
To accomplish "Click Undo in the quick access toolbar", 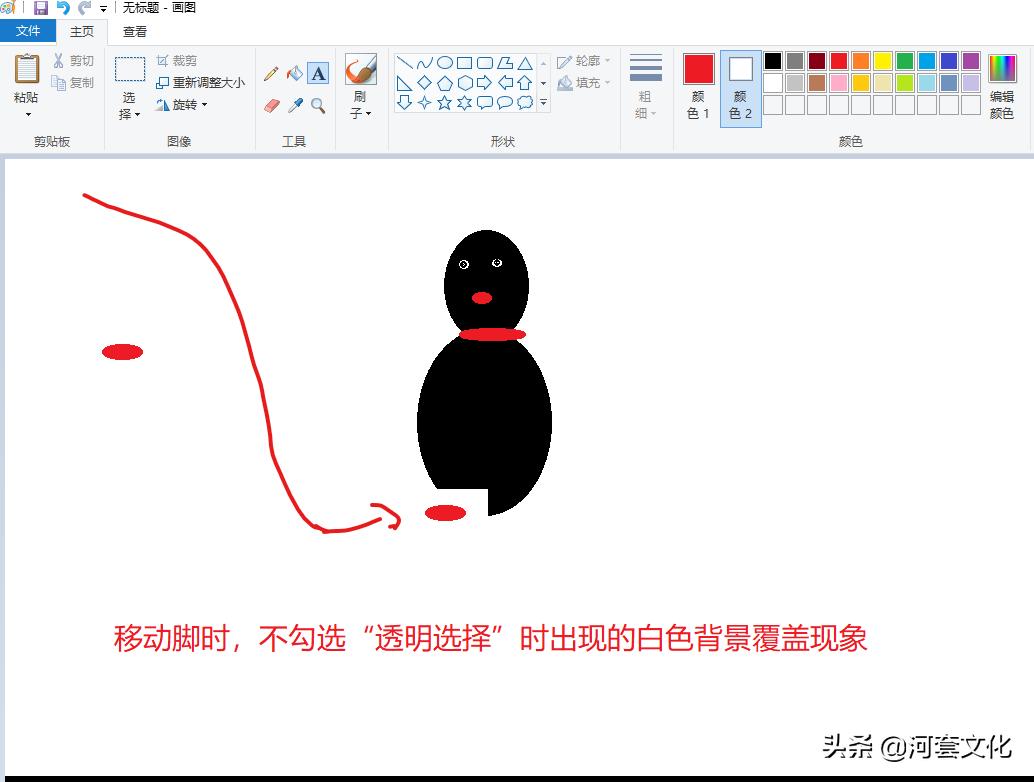I will coord(63,7).
